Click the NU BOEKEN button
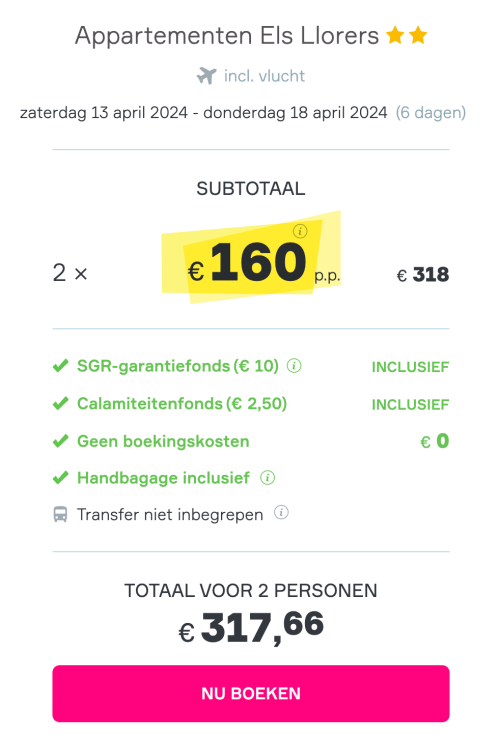This screenshot has height=738, width=500. click(x=250, y=693)
